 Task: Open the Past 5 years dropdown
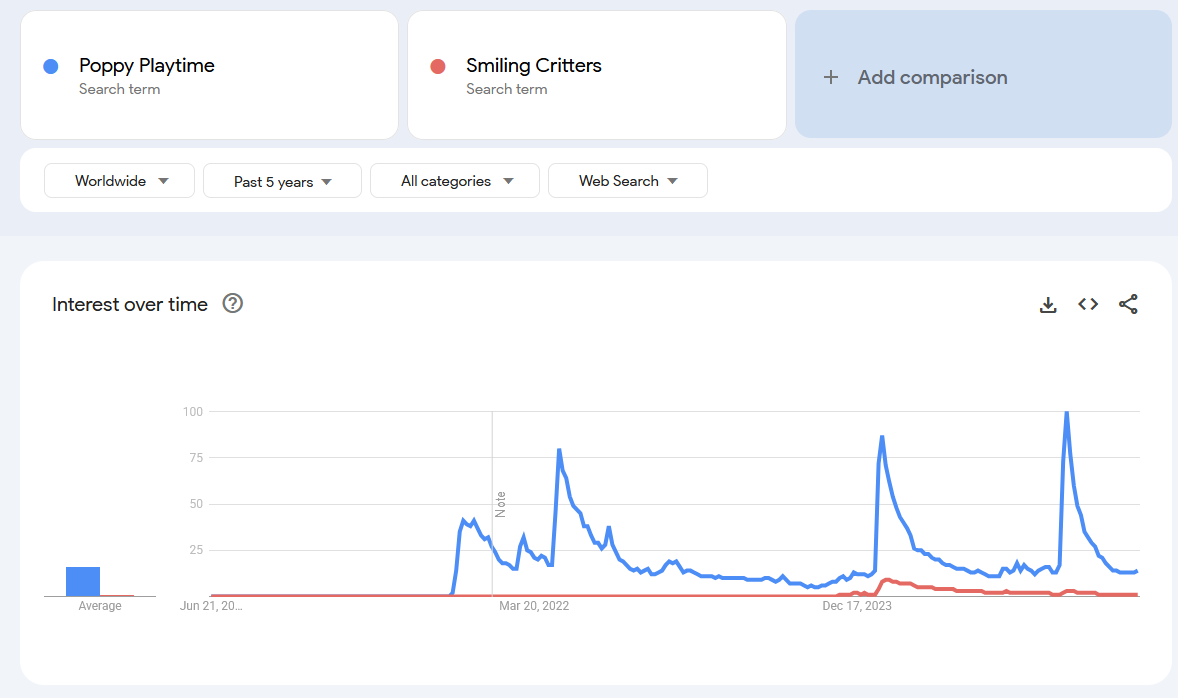(x=282, y=181)
